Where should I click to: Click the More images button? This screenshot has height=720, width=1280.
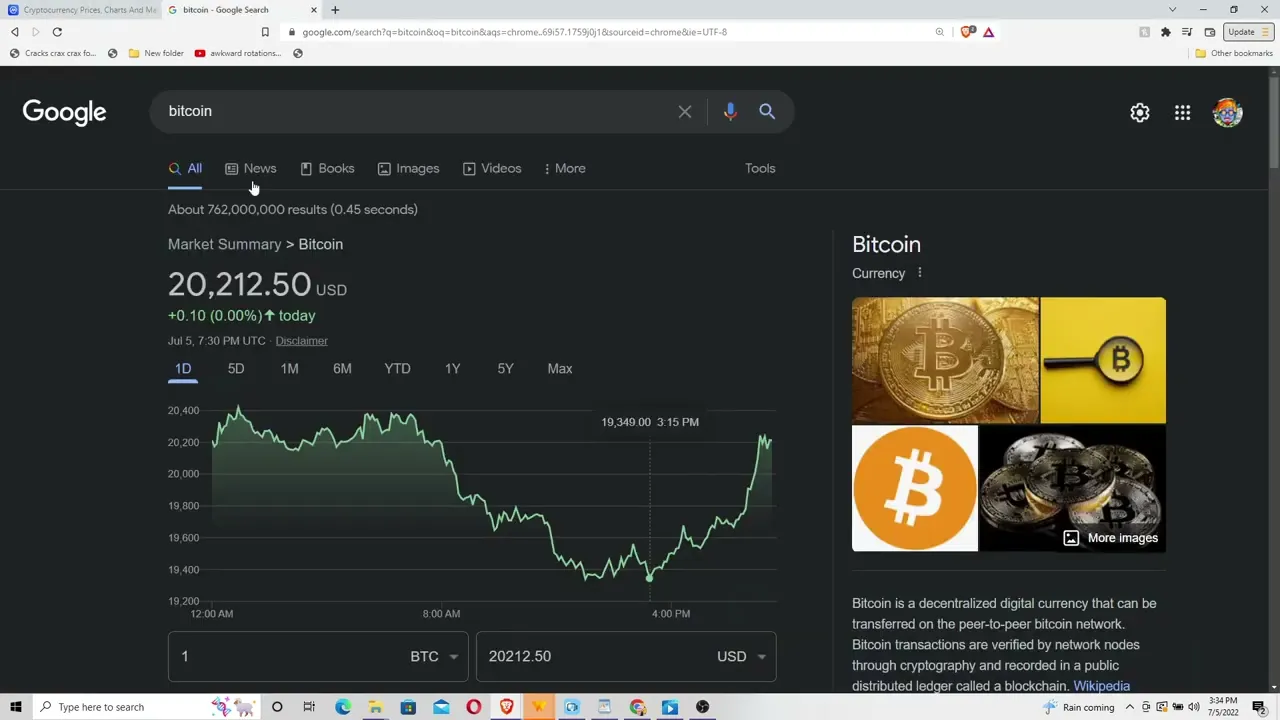click(x=1111, y=538)
